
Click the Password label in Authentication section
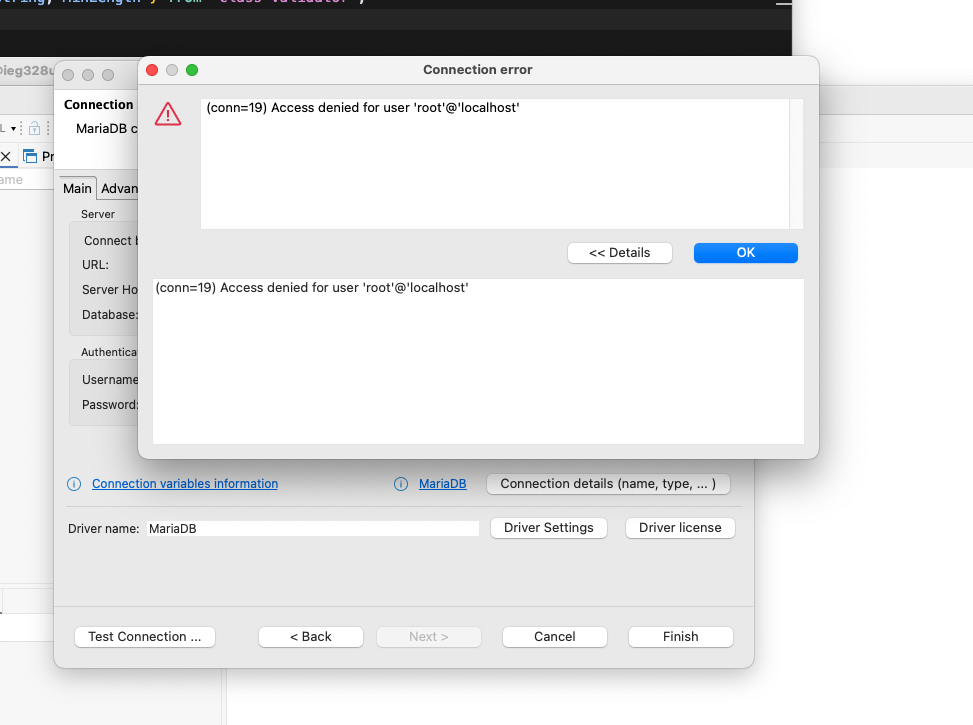[110, 405]
